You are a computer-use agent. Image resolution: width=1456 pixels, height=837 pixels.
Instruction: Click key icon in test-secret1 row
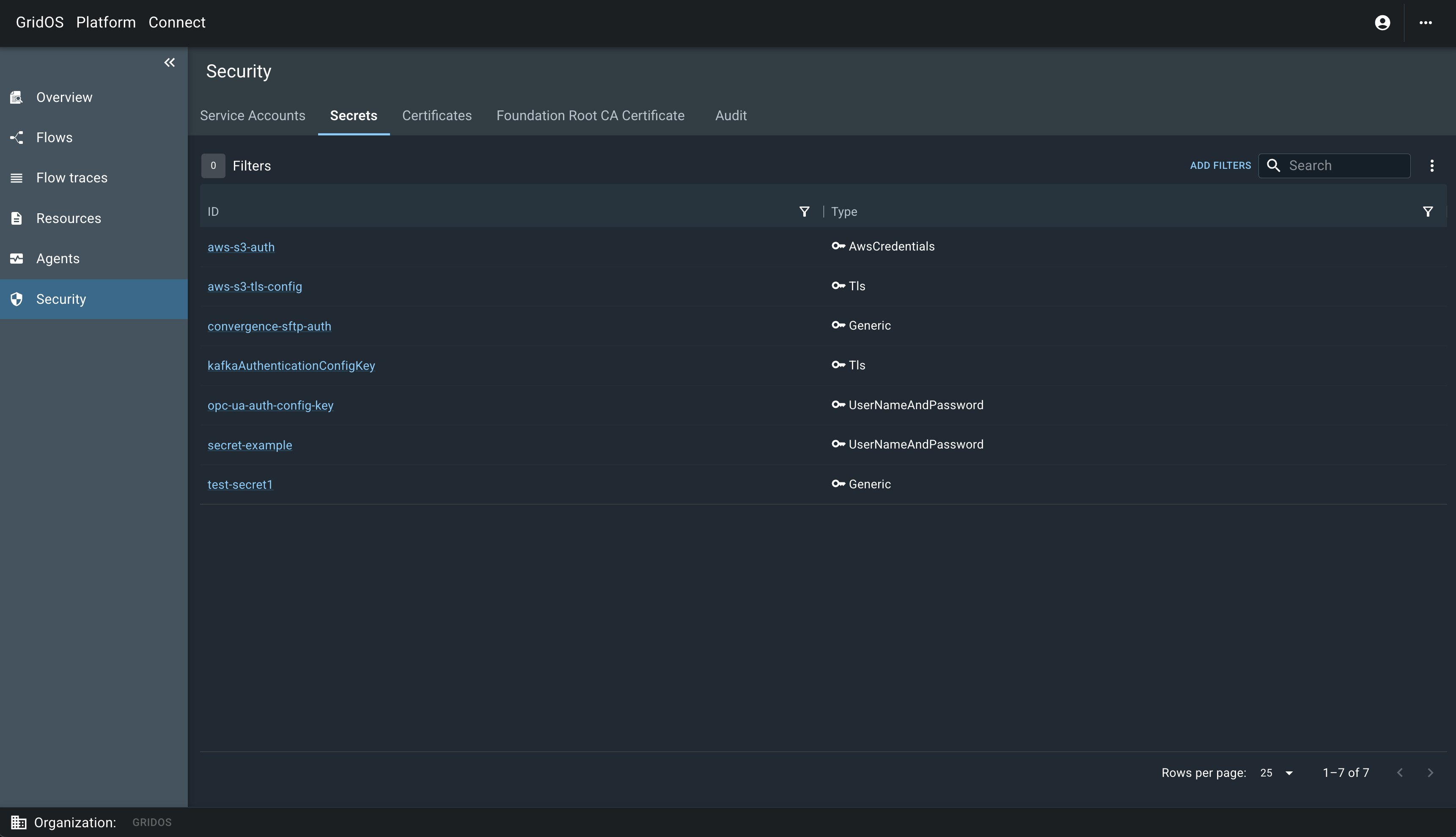[x=838, y=484]
